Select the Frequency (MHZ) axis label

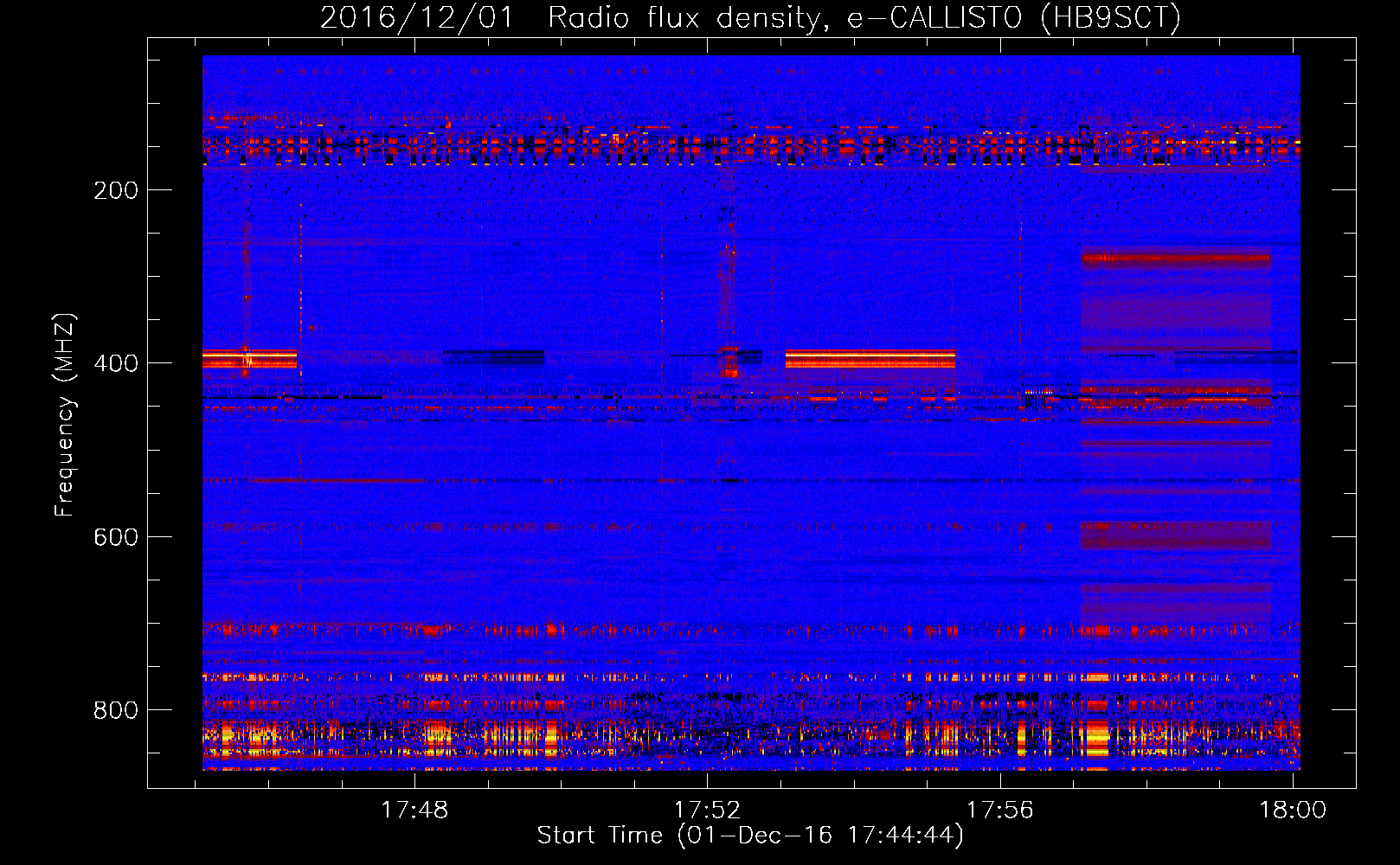[x=65, y=415]
